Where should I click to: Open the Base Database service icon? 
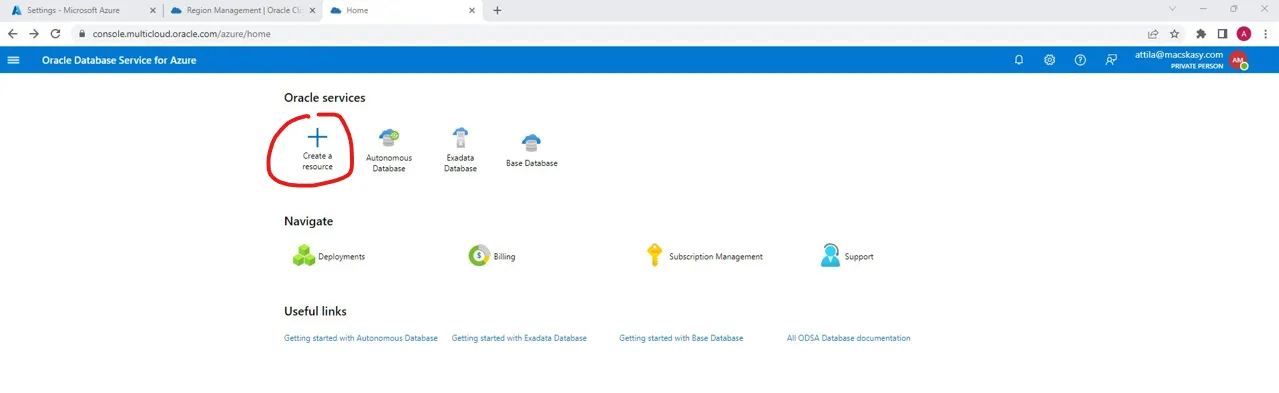[531, 143]
